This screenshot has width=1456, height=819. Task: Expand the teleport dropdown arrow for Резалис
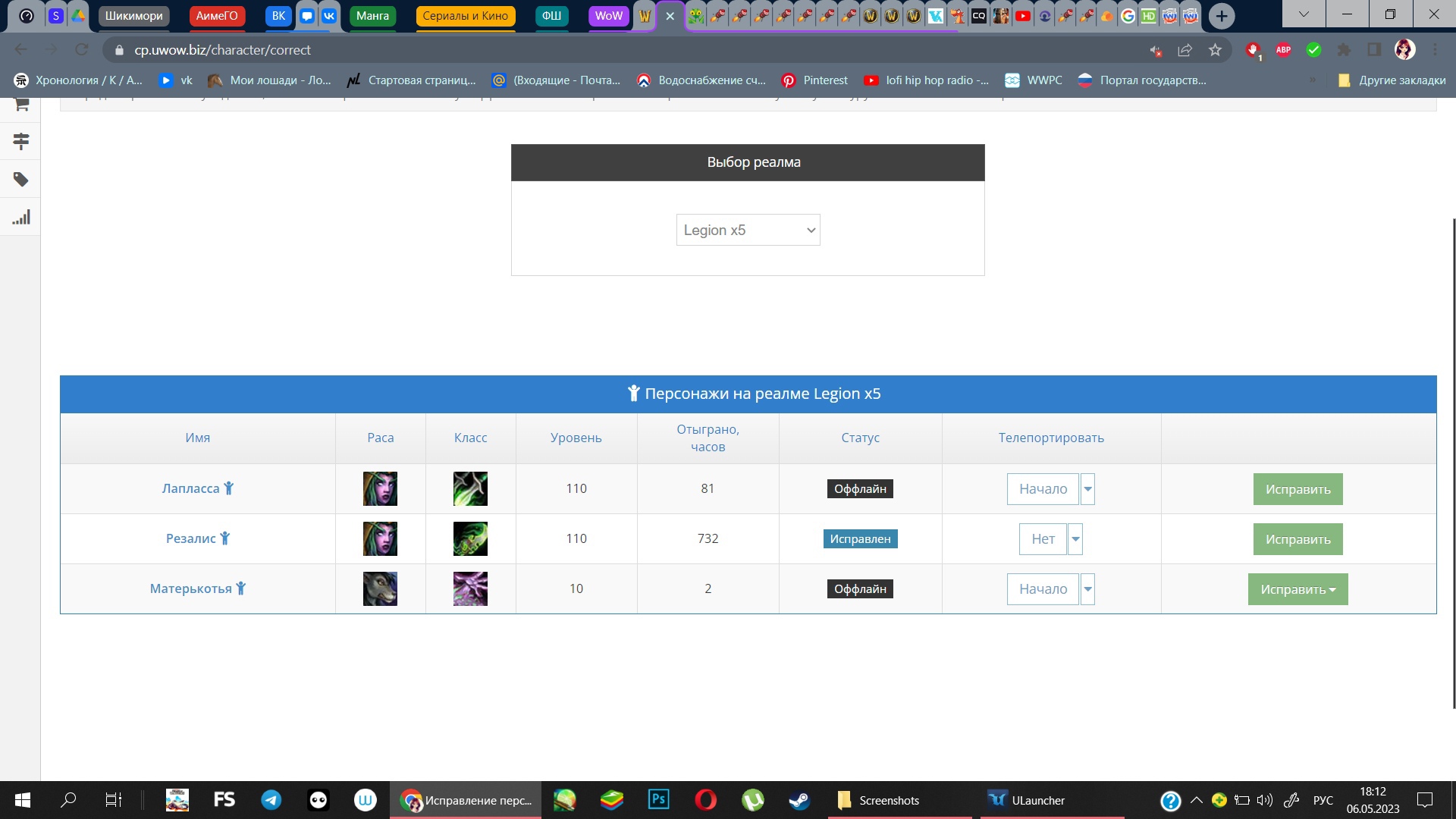click(1075, 539)
